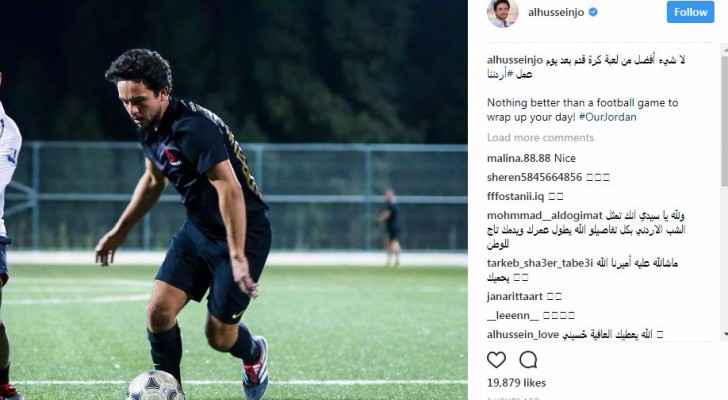728x400 pixels.
Task: Open tarkeb_sha3er_tabe3i profile
Action: click(x=540, y=263)
